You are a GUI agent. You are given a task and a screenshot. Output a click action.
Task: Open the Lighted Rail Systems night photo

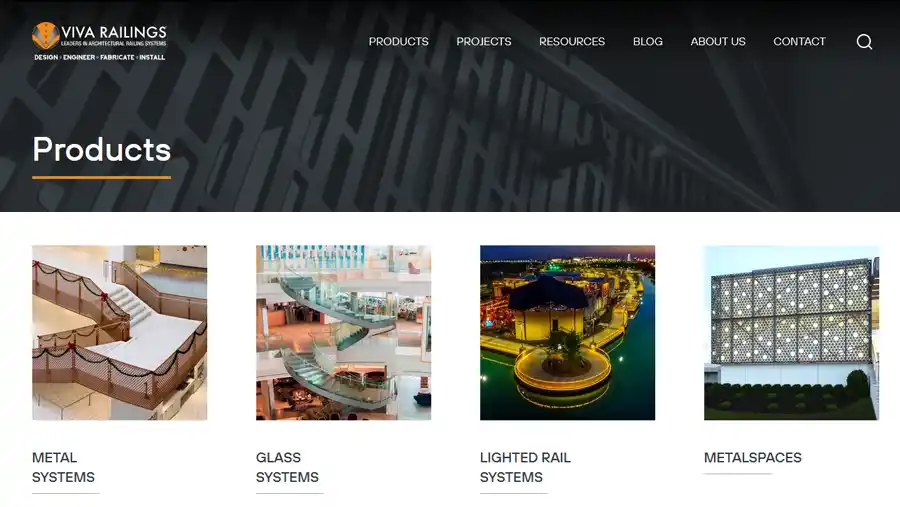[567, 332]
